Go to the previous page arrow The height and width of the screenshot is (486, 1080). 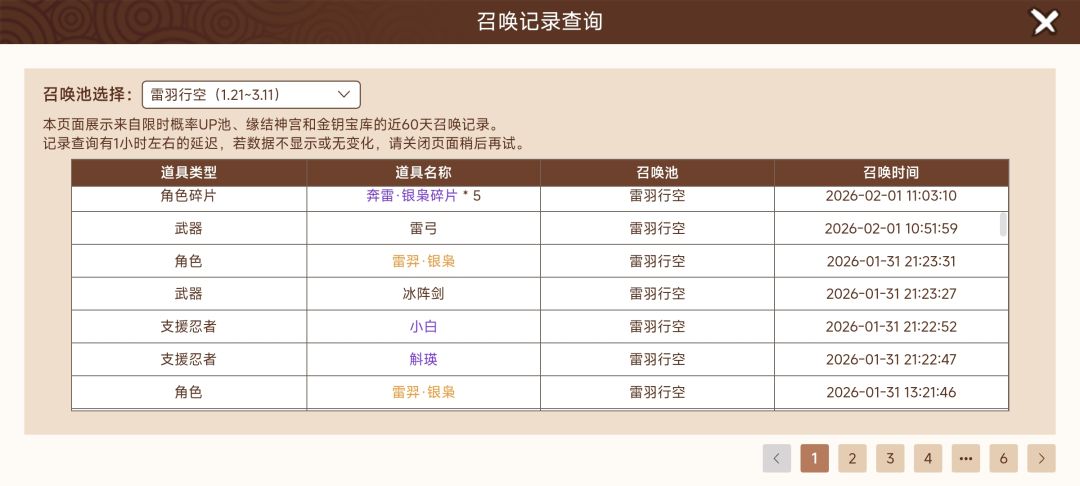(776, 459)
